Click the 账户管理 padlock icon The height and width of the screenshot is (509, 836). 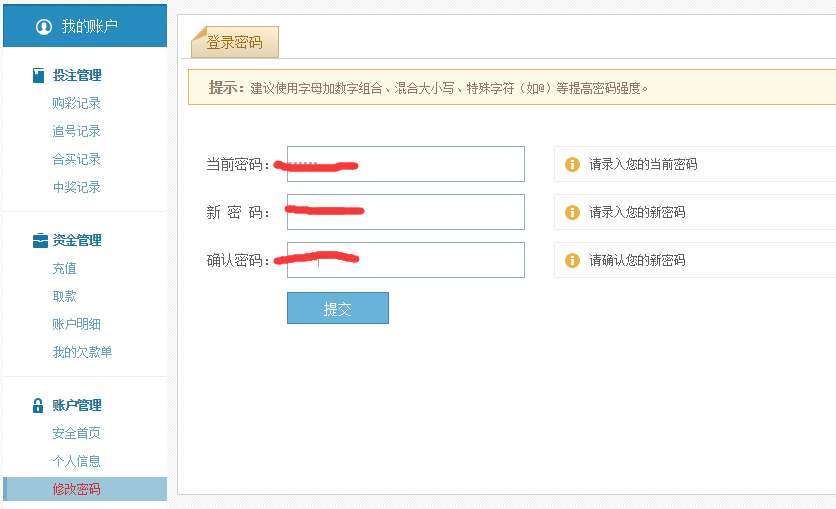pos(38,406)
